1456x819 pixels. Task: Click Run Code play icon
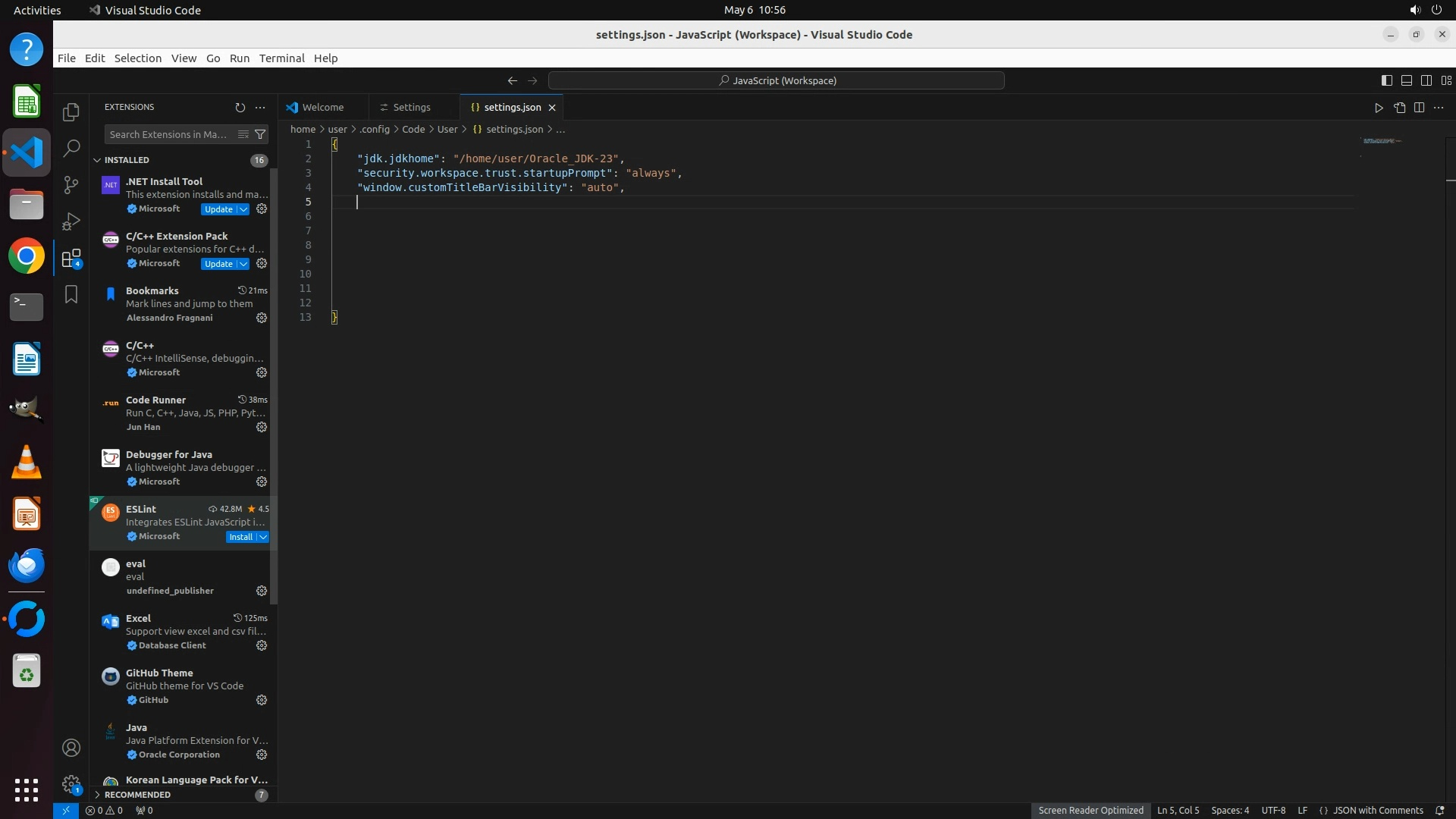pos(1379,108)
